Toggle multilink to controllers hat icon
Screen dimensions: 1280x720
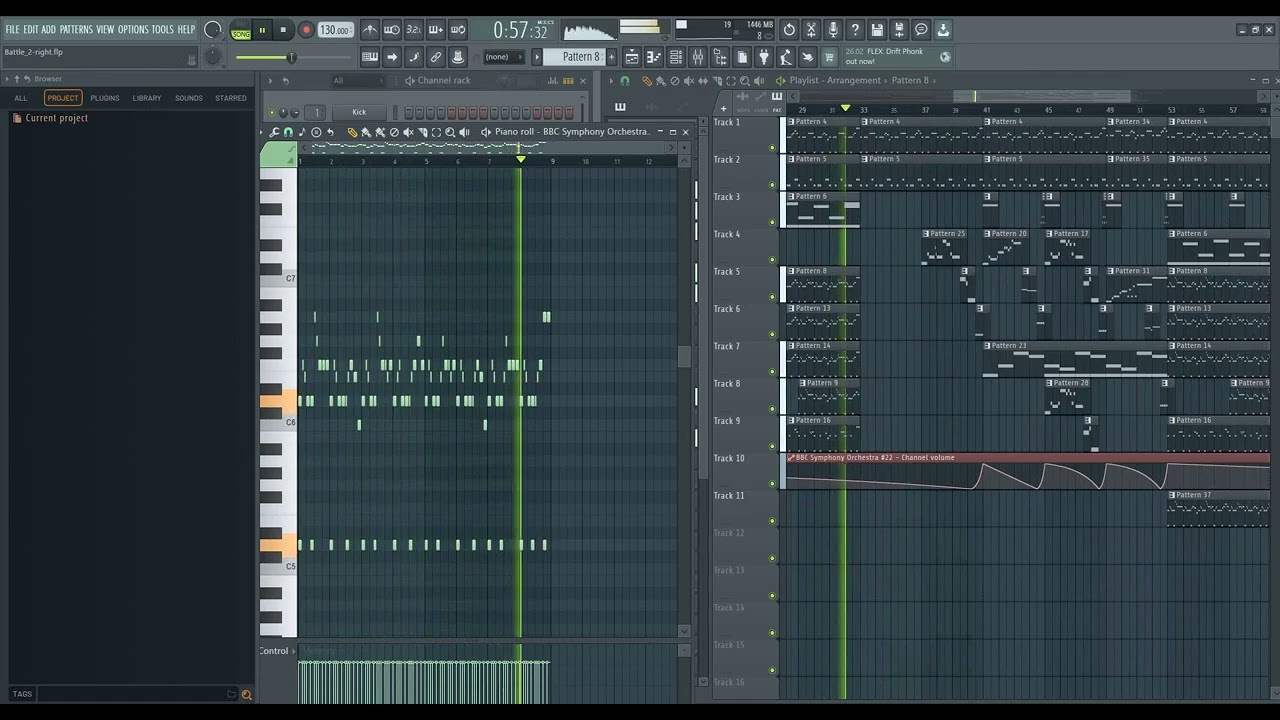click(x=458, y=57)
